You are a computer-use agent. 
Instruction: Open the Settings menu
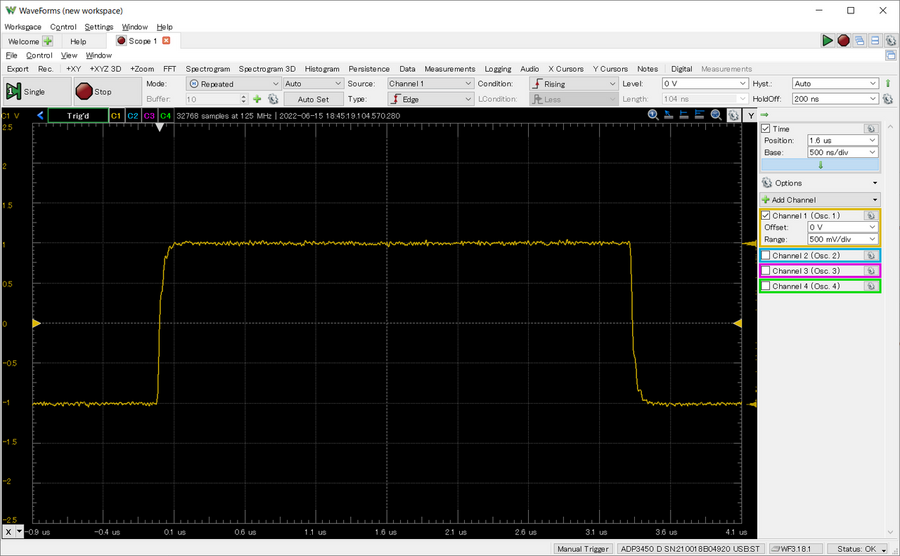[98, 27]
